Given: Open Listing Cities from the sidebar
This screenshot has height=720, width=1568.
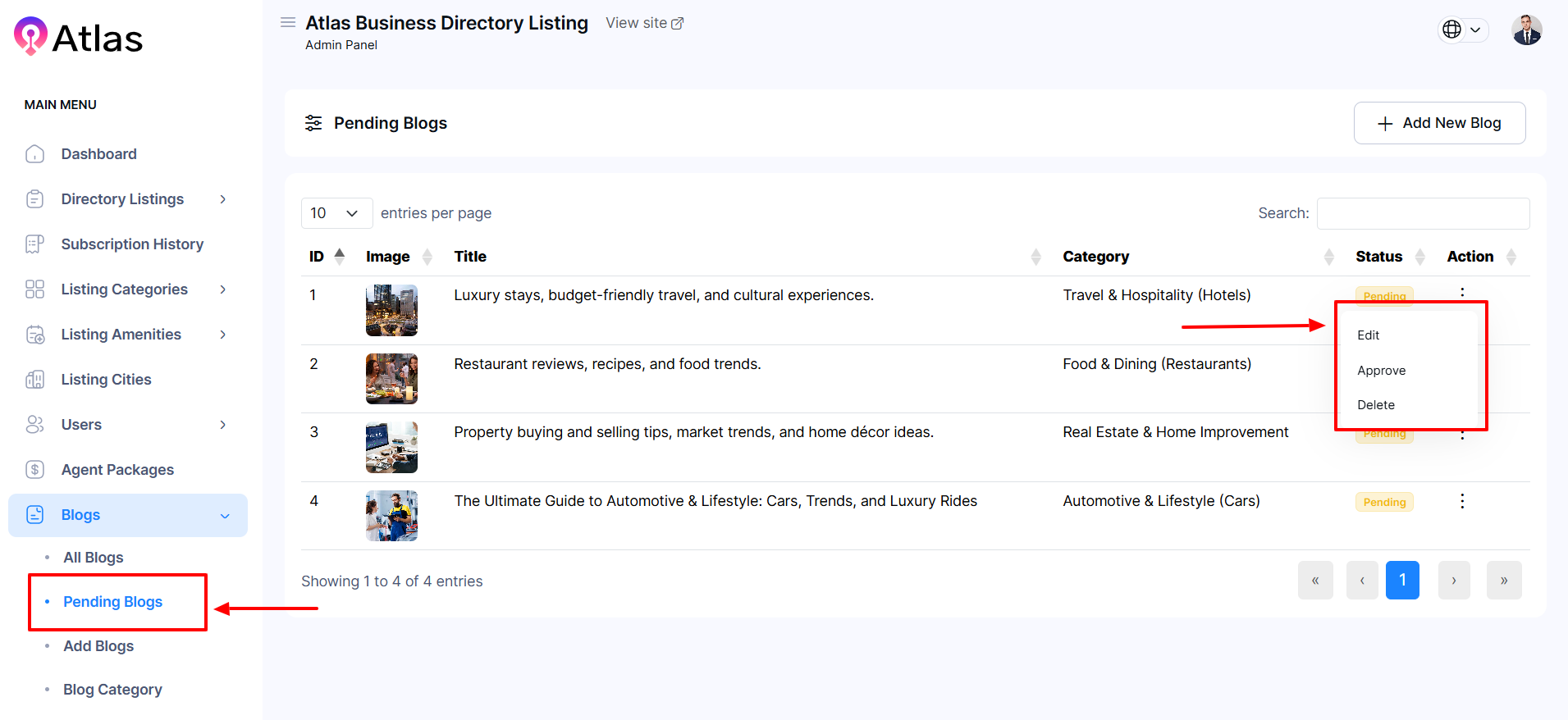Looking at the screenshot, I should (x=106, y=380).
